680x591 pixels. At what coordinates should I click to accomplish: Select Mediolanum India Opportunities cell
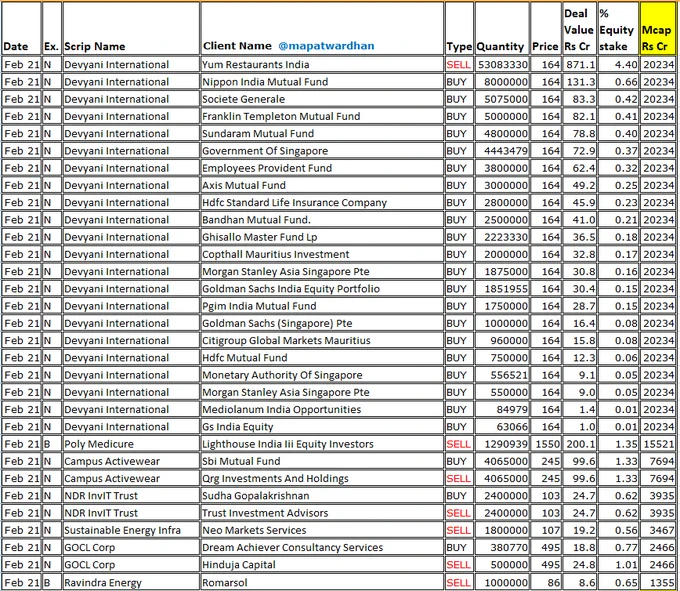click(x=322, y=410)
